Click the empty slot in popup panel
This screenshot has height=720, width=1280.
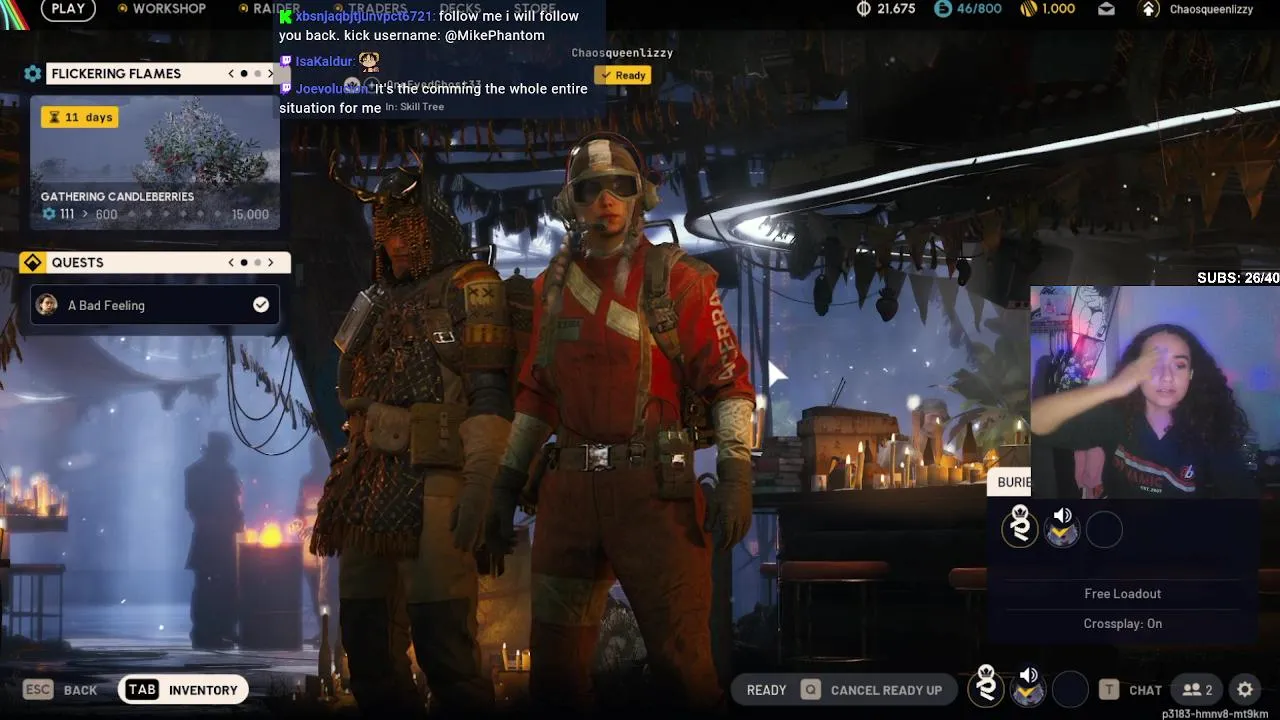tap(1104, 530)
